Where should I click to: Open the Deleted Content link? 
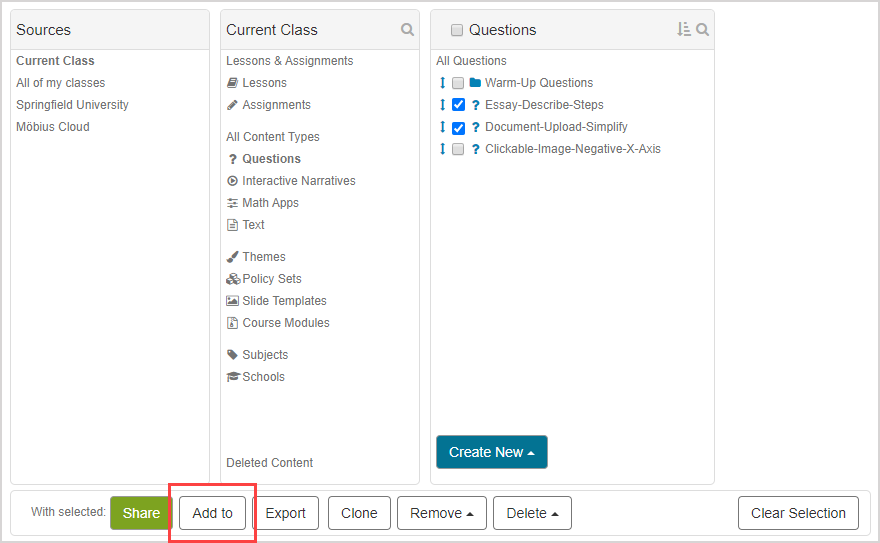pyautogui.click(x=269, y=463)
